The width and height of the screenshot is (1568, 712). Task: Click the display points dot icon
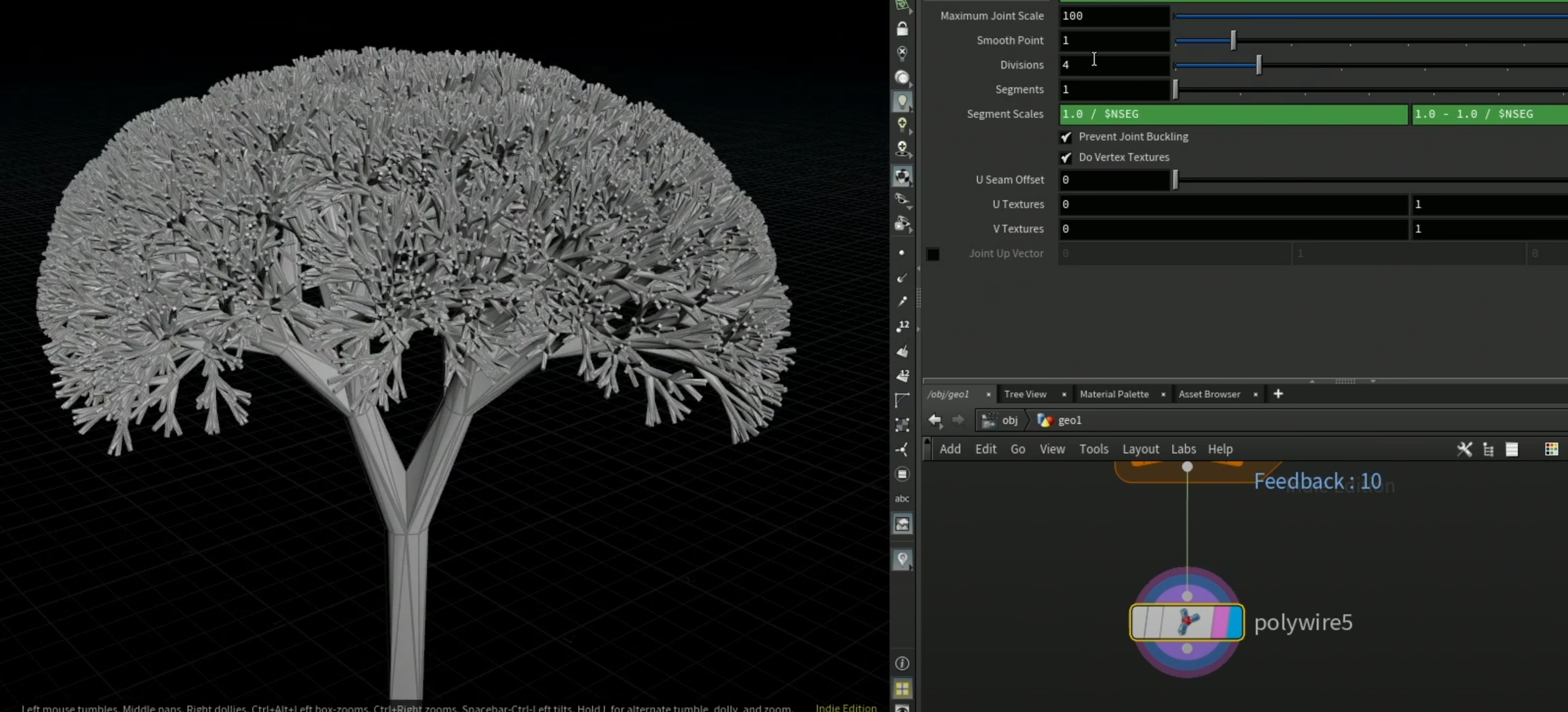pyautogui.click(x=901, y=253)
